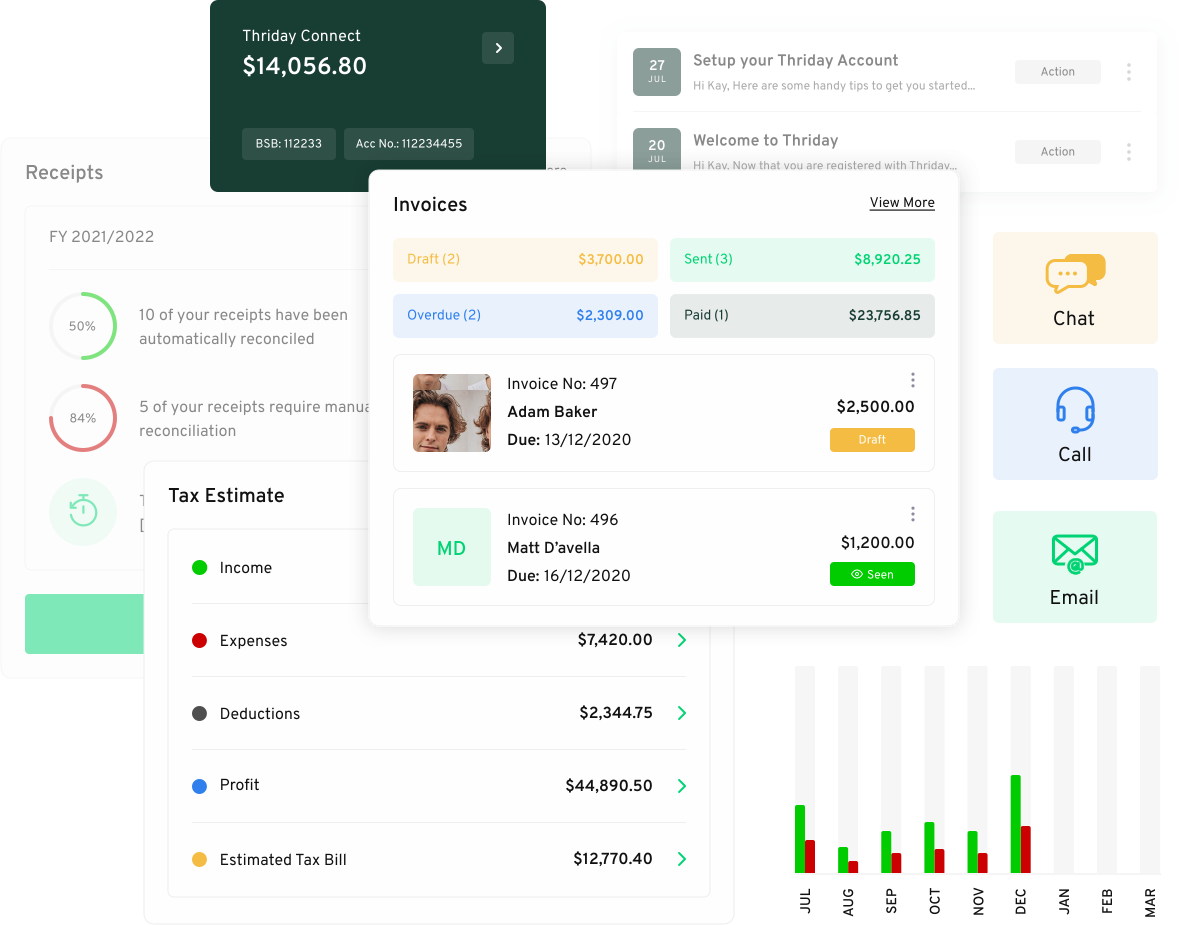Click the 50% reconciled progress ring
This screenshot has height=925, width=1179.
click(x=83, y=326)
